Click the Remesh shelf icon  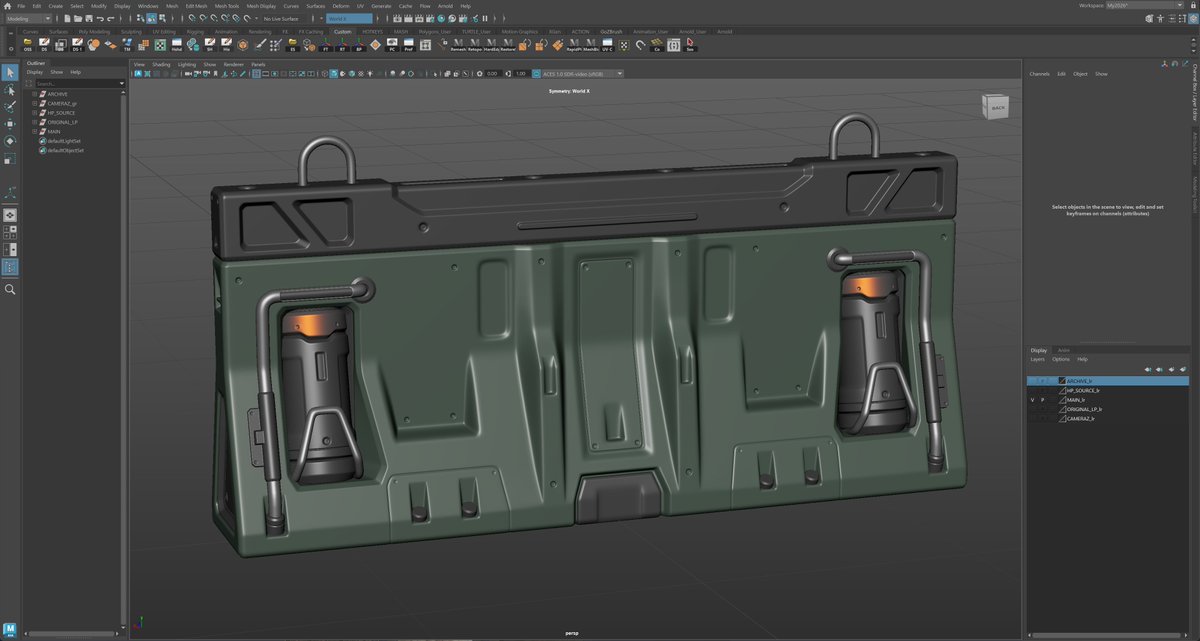(458, 45)
